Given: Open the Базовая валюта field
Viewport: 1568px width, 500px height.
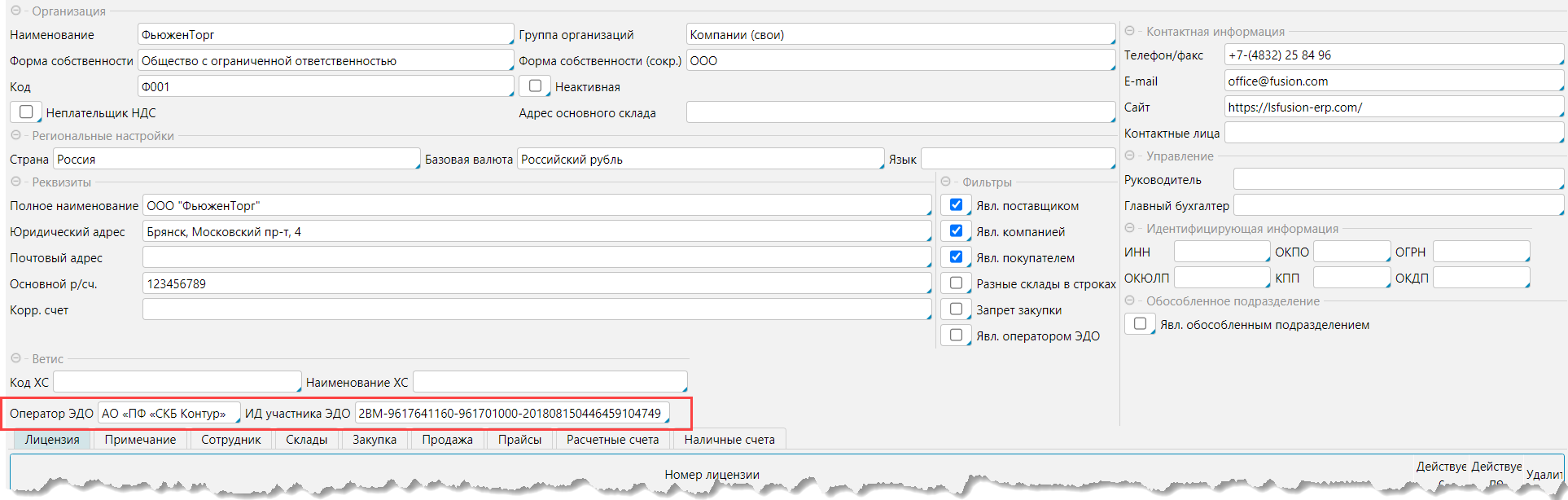Looking at the screenshot, I should (x=700, y=160).
